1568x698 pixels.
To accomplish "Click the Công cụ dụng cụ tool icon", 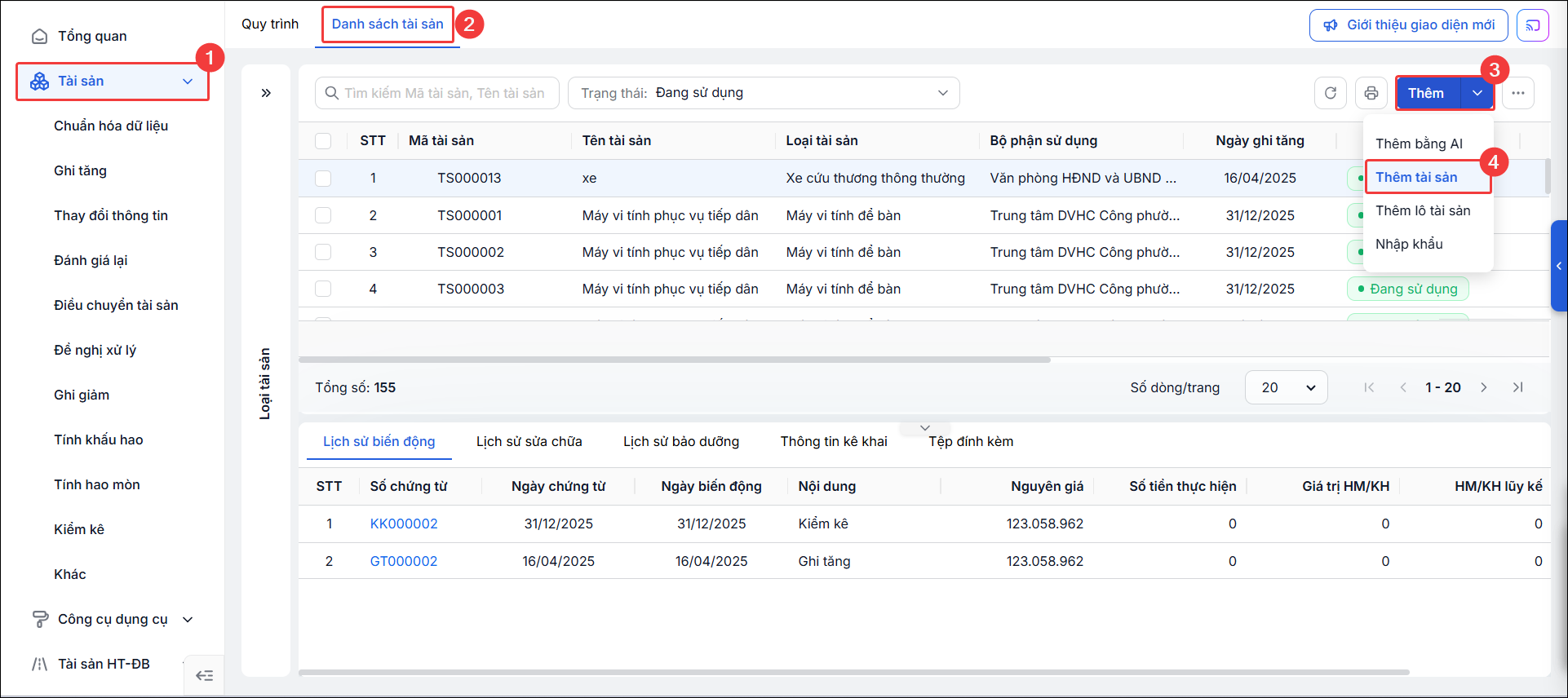I will point(39,620).
